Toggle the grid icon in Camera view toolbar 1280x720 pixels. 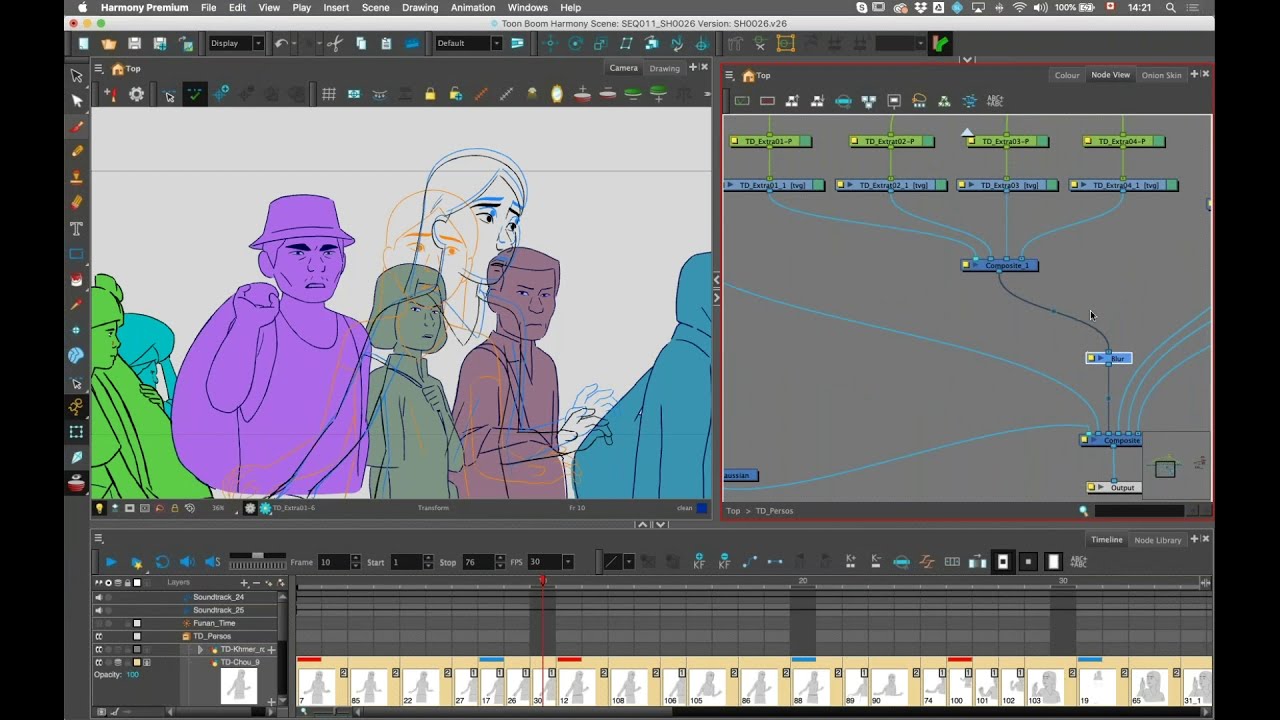tap(328, 94)
